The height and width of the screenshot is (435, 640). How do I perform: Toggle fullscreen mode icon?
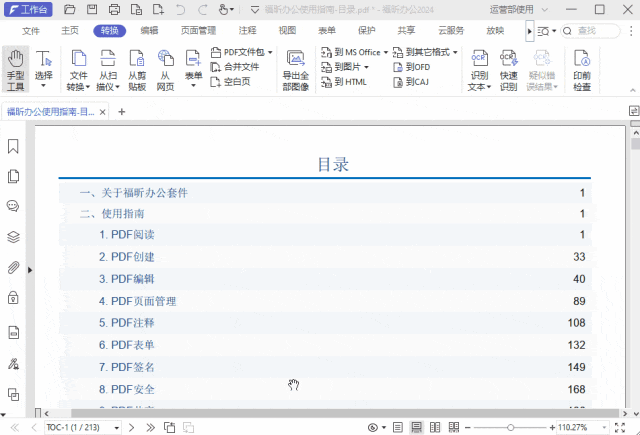tap(620, 427)
